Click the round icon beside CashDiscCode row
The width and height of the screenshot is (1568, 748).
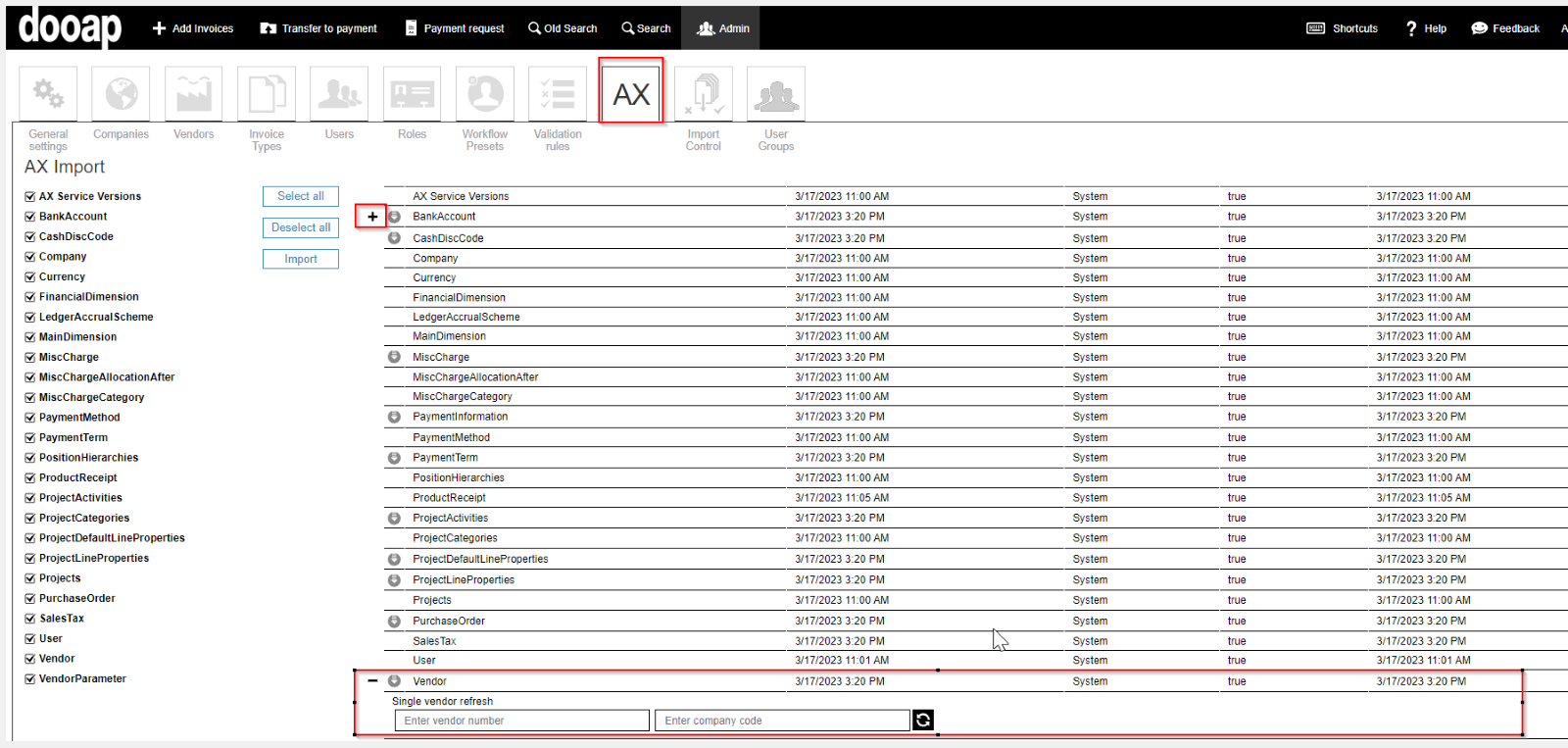394,237
